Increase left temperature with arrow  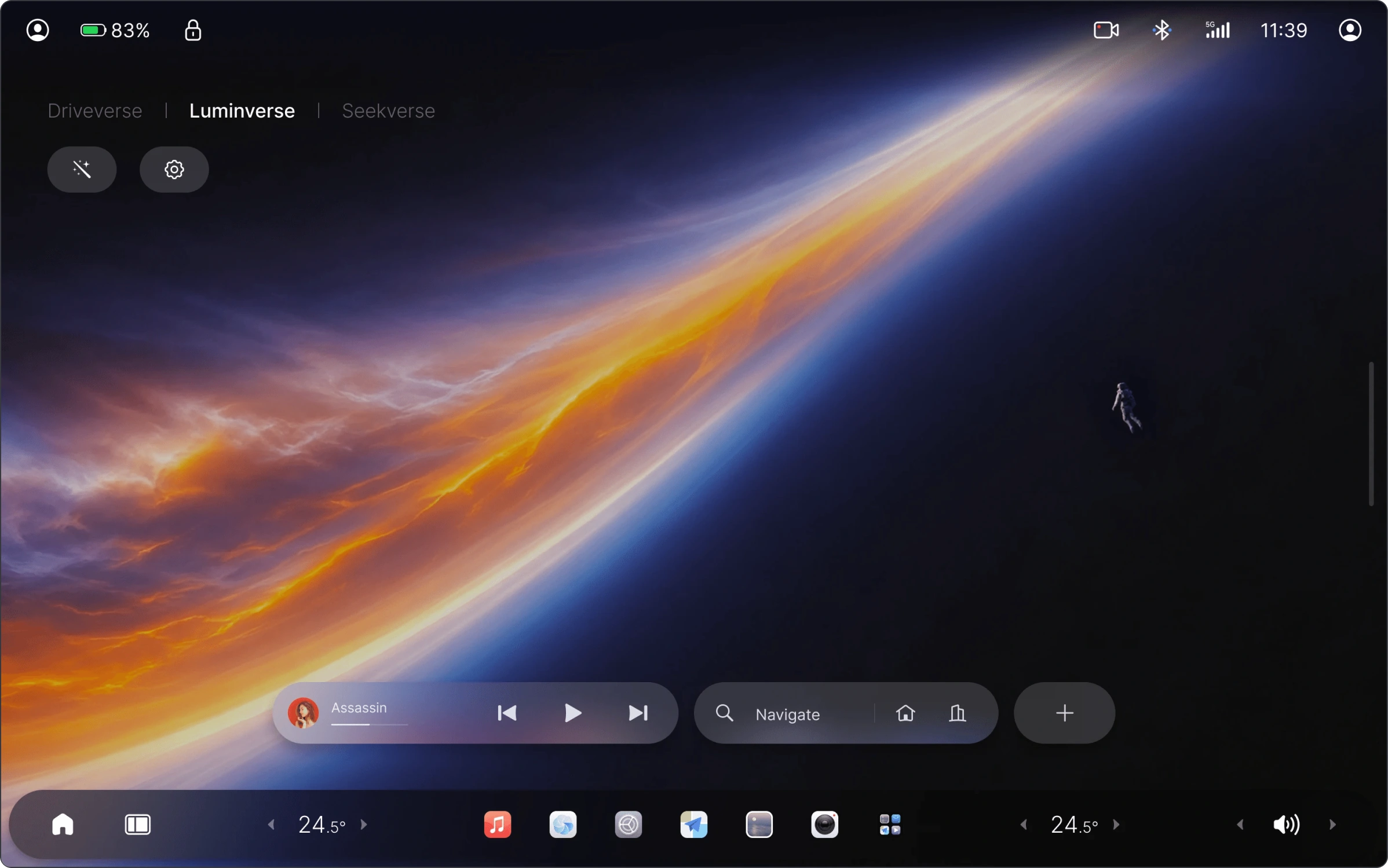coord(364,824)
